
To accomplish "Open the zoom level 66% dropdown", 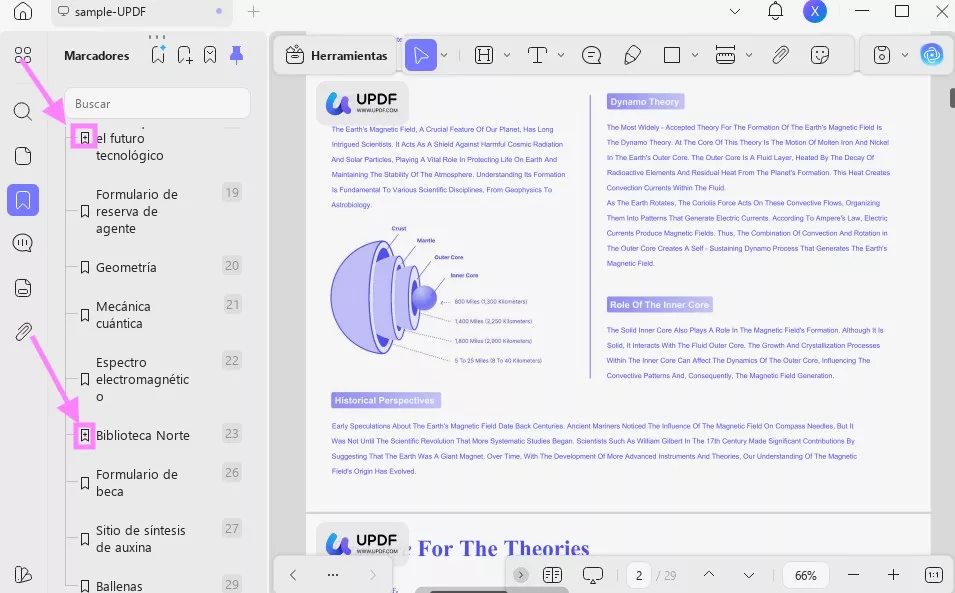I will coord(806,575).
